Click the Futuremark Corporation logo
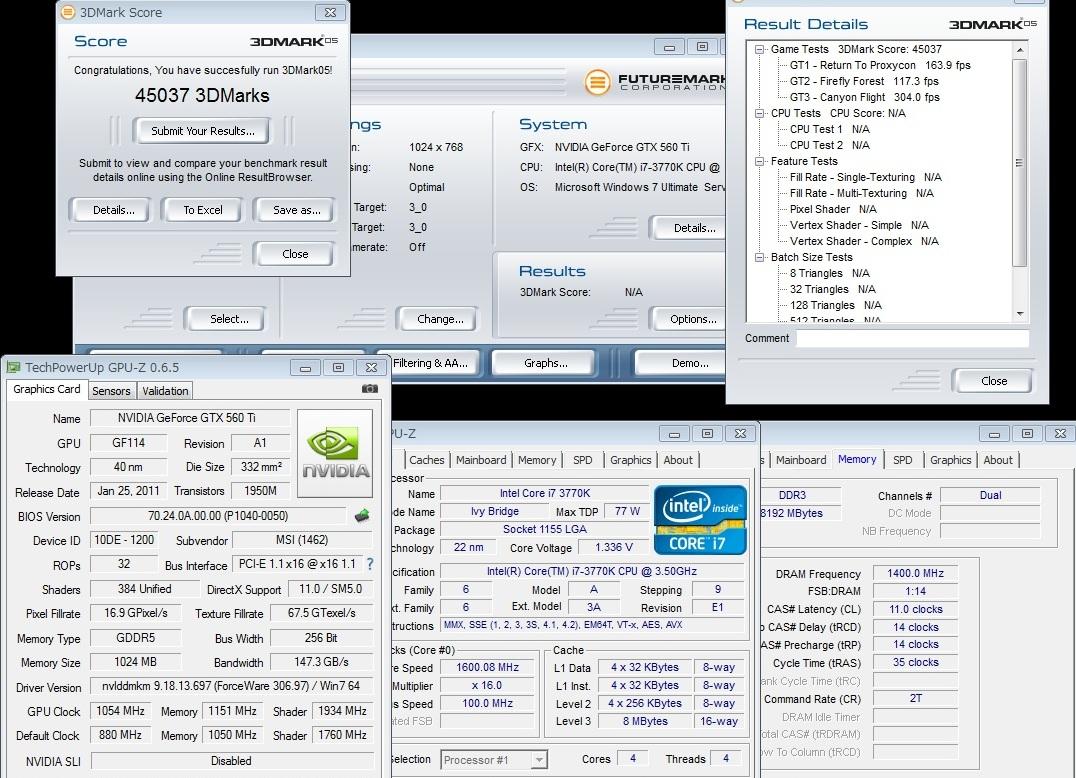 [x=655, y=82]
